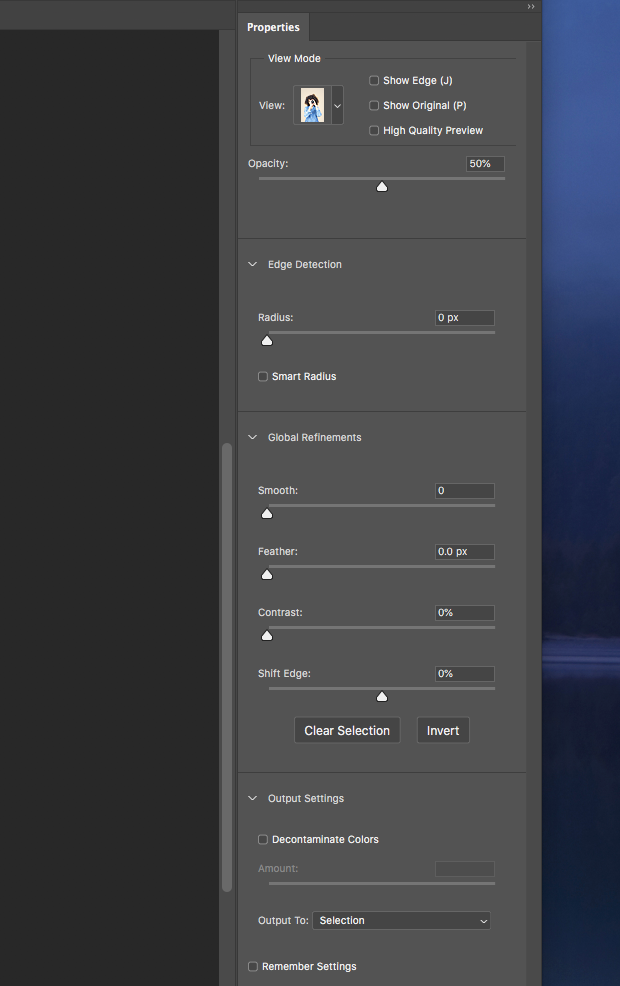Enable High Quality Preview checkbox
Image resolution: width=620 pixels, height=986 pixels.
click(374, 130)
